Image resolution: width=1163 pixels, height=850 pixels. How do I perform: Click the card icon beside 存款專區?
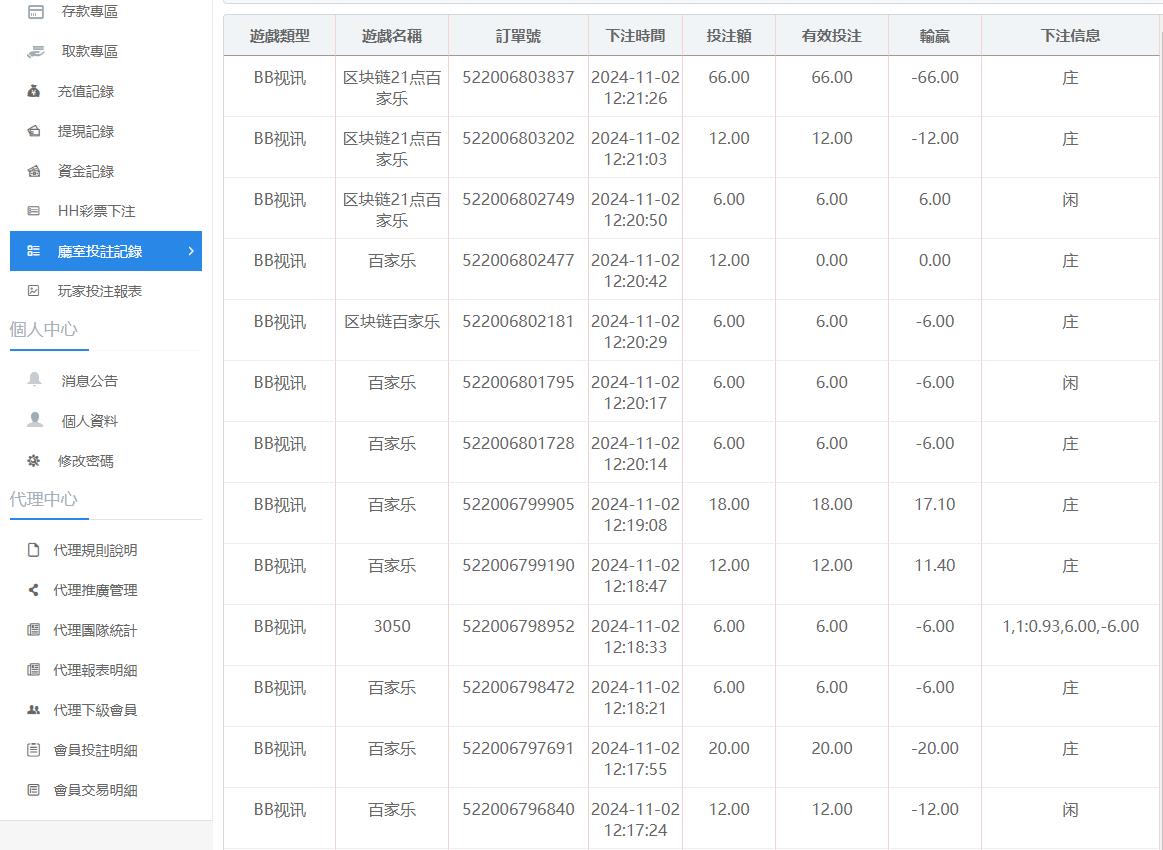pyautogui.click(x=36, y=12)
